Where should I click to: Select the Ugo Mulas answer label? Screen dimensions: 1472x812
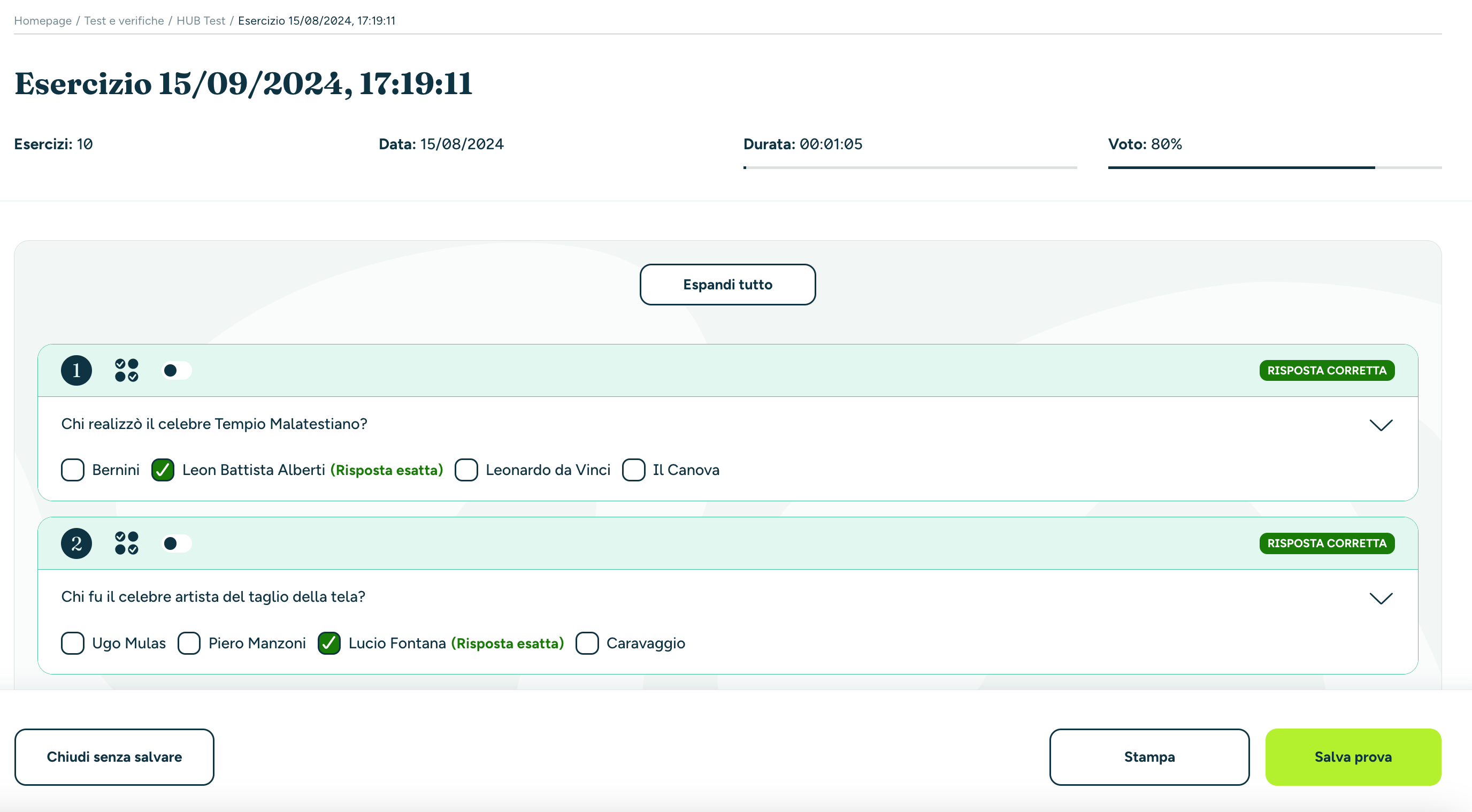coord(129,643)
